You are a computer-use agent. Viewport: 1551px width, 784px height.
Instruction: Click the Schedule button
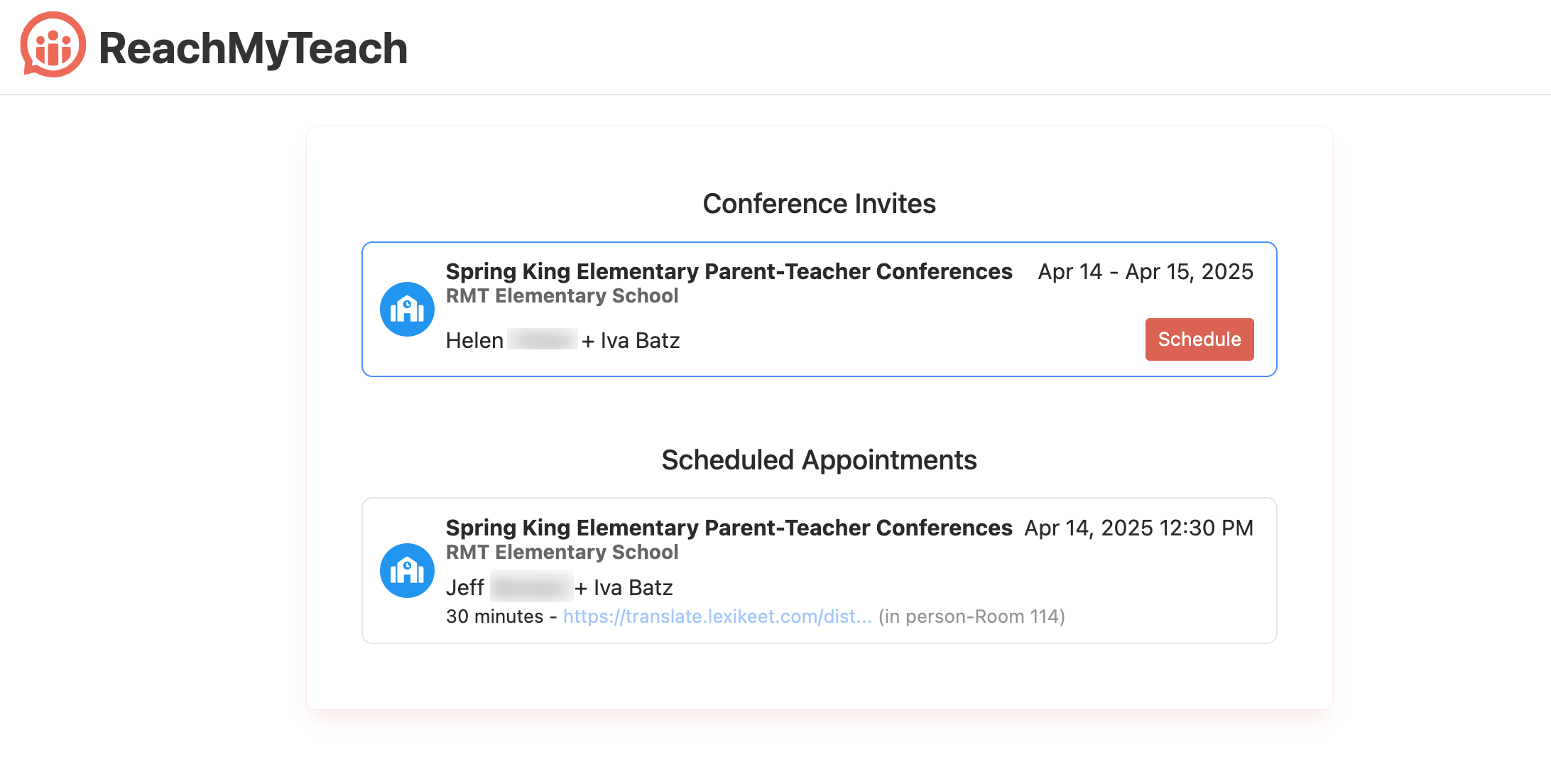[x=1199, y=339]
